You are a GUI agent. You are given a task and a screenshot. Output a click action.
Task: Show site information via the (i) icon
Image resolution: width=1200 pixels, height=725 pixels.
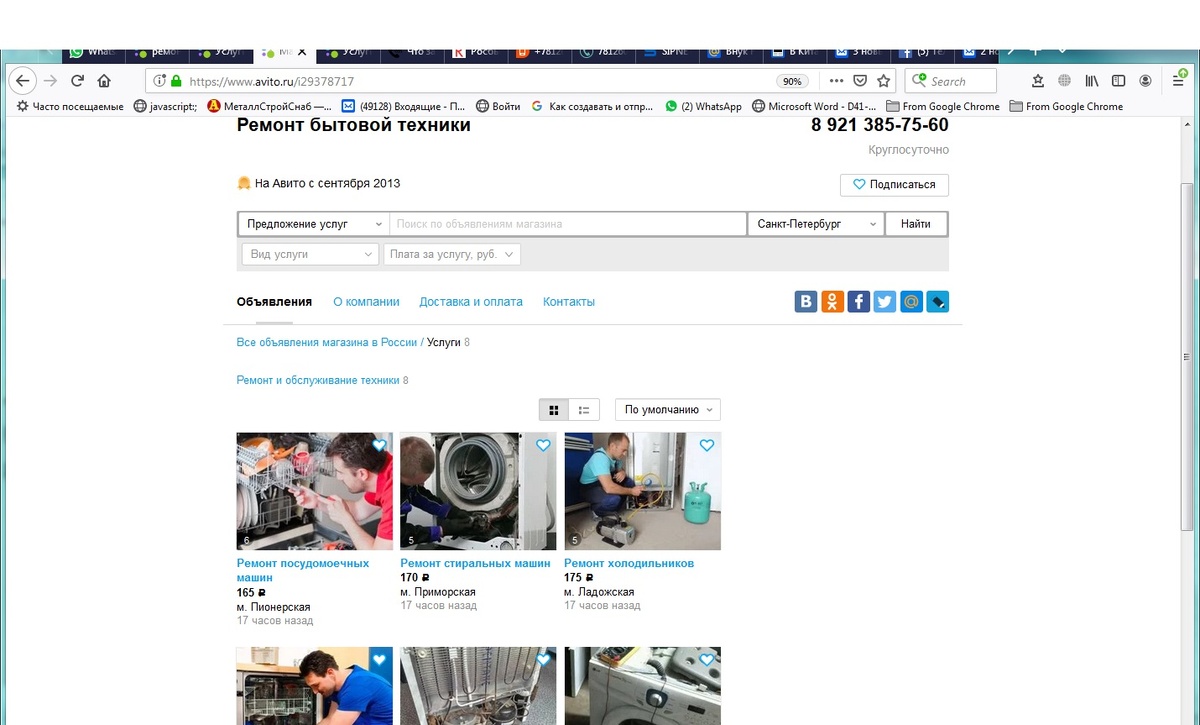pyautogui.click(x=159, y=81)
